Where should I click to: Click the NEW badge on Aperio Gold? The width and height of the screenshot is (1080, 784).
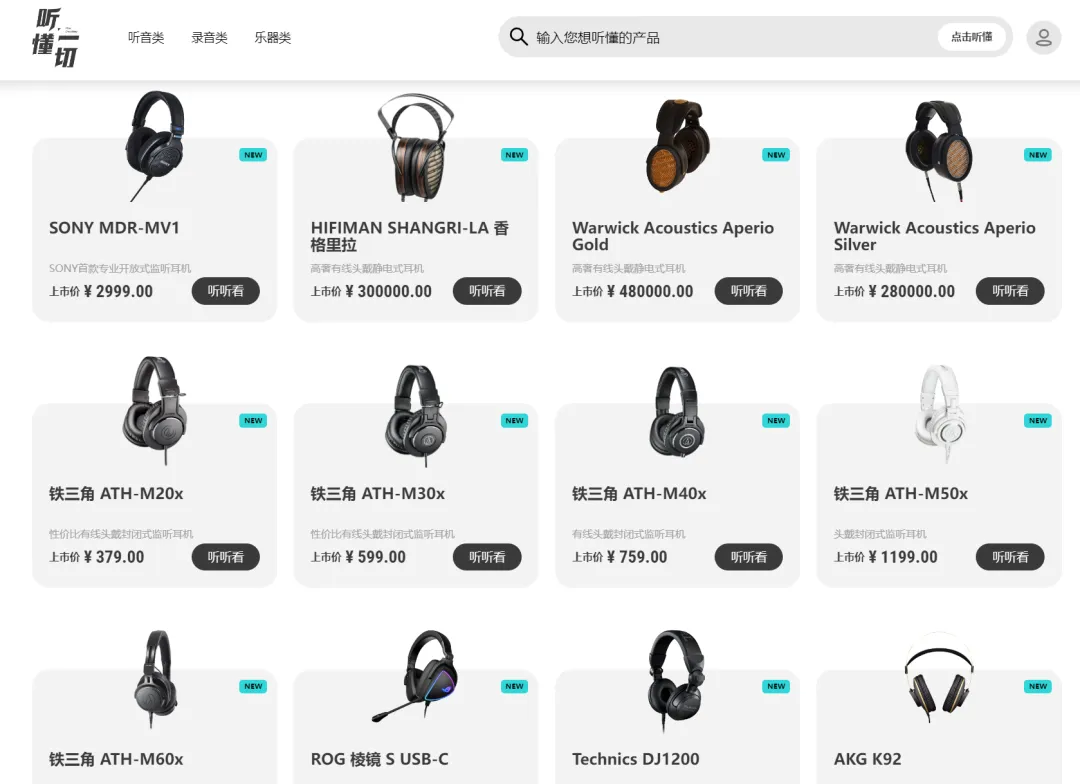tap(776, 155)
